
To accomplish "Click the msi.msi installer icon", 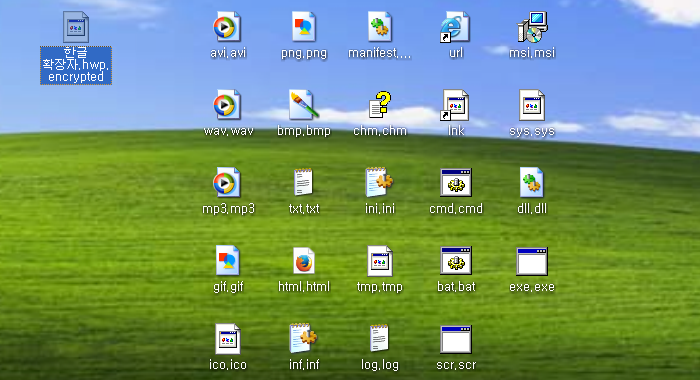I will [x=532, y=27].
